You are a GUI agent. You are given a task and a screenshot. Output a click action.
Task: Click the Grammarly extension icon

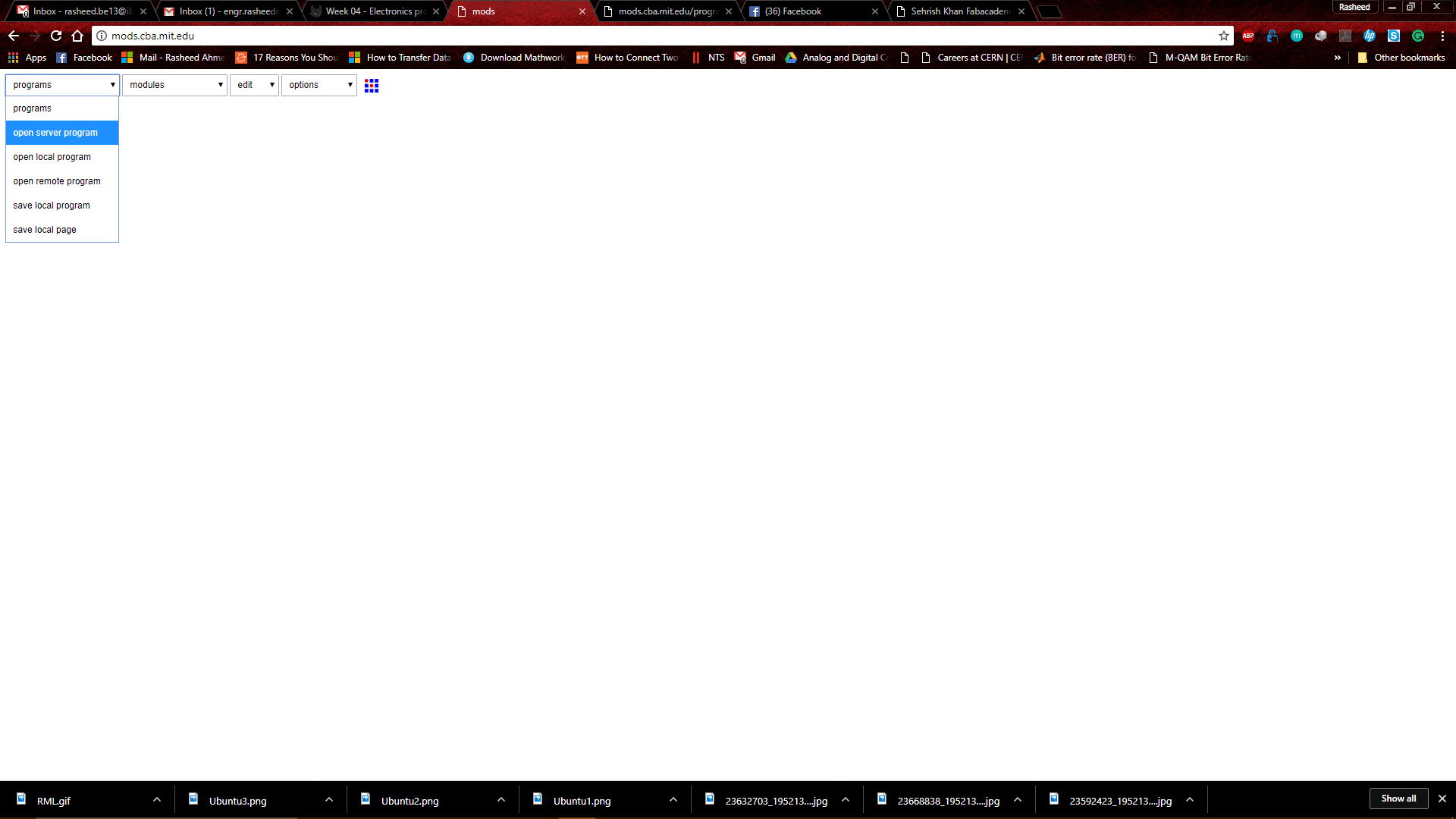pos(1418,36)
